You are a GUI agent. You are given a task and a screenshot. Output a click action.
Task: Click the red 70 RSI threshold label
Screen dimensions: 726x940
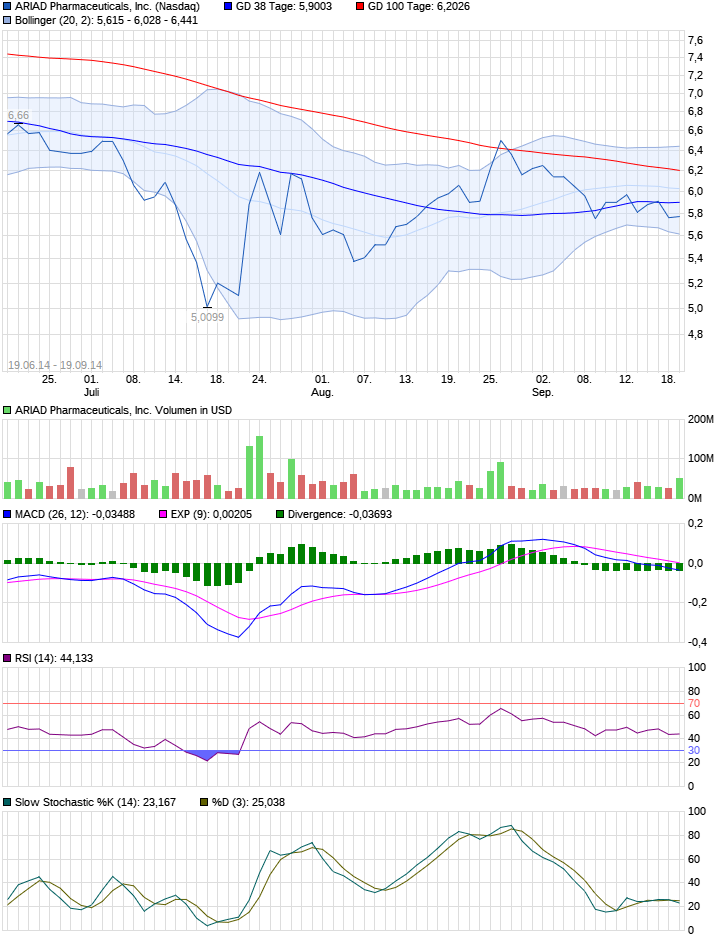(x=694, y=703)
